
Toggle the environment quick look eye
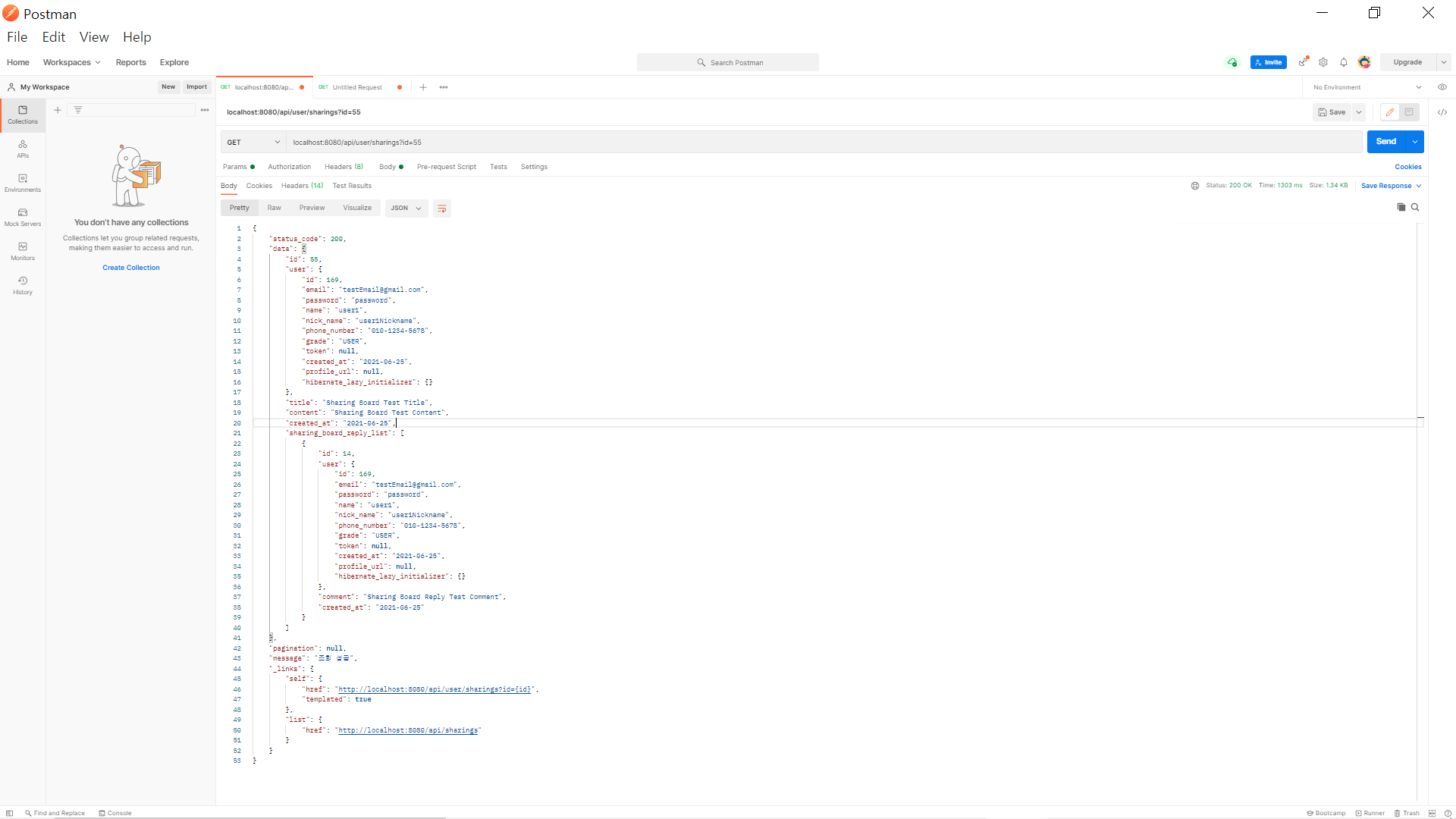[x=1442, y=87]
